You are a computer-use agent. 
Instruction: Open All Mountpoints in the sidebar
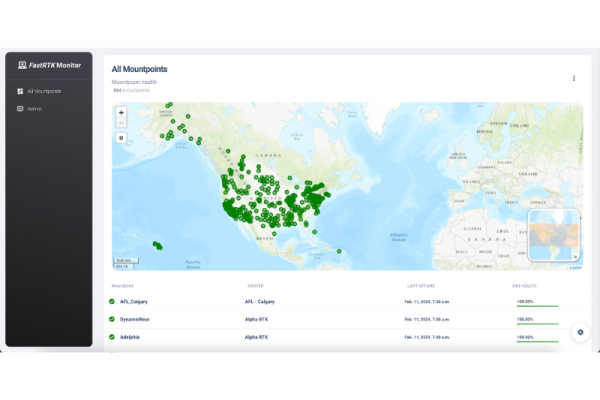(44, 91)
